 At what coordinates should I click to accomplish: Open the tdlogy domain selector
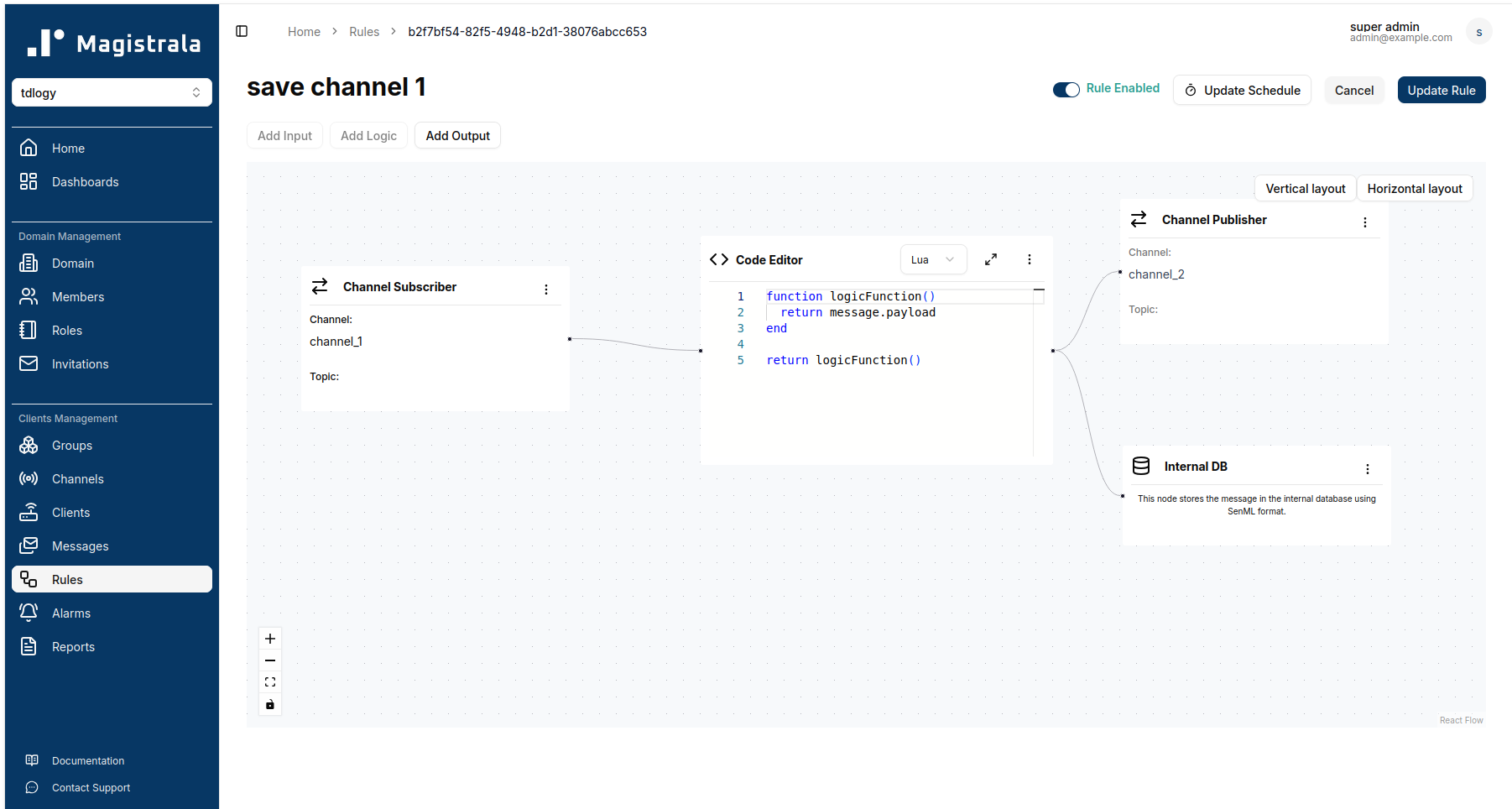pos(112,92)
